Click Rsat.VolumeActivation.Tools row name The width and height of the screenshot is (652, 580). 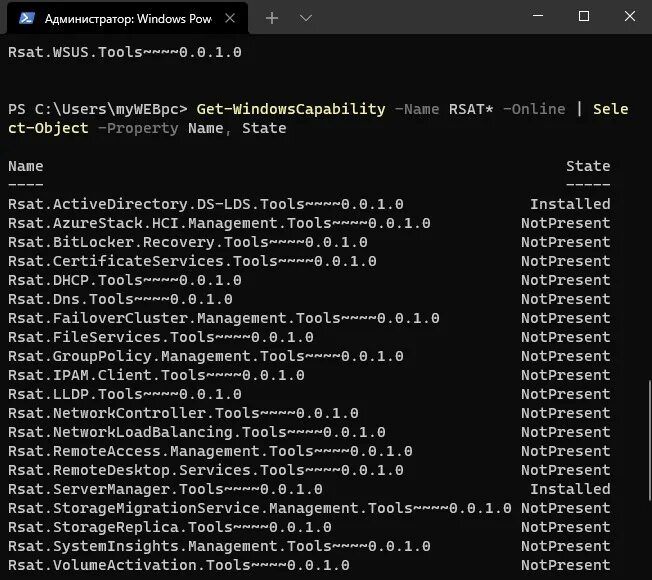(x=179, y=565)
